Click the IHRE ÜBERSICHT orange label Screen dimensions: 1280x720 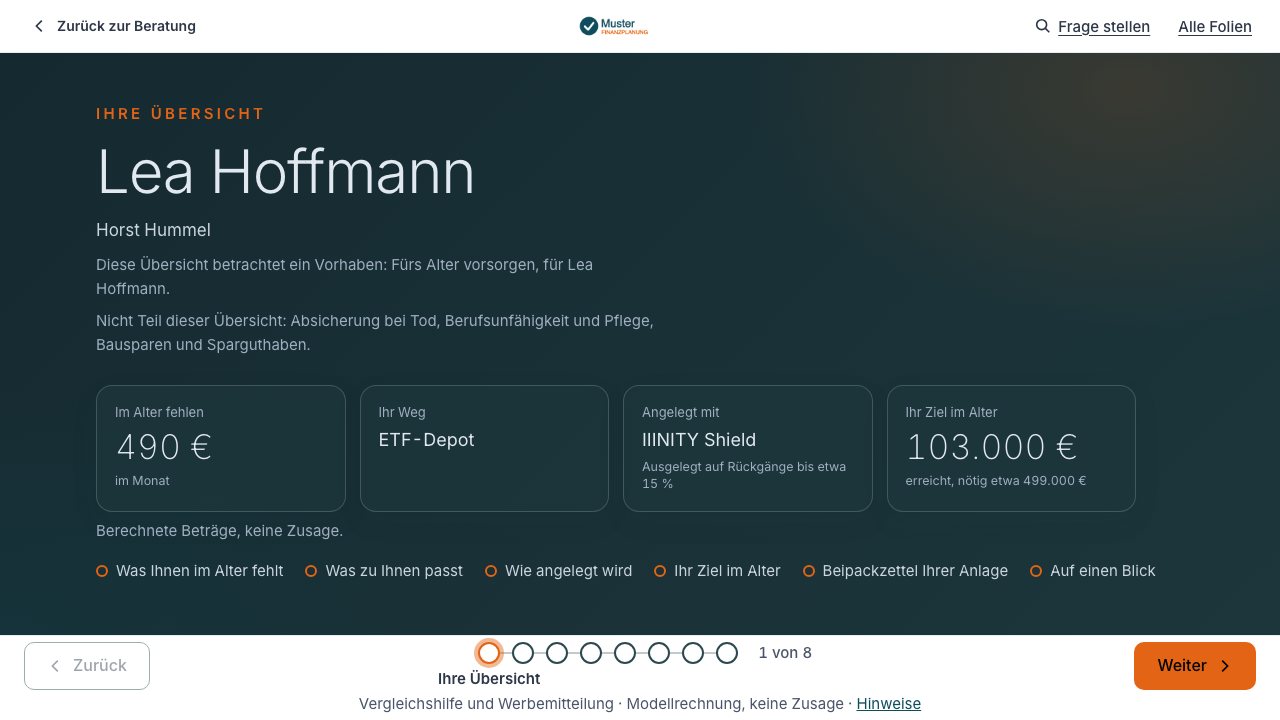coord(180,114)
